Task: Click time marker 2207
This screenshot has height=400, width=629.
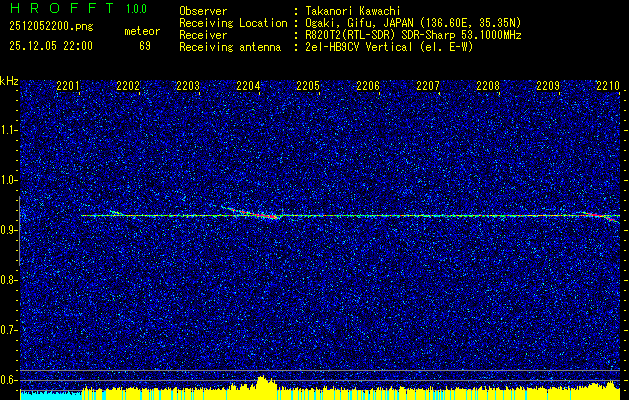Action: coord(428,86)
